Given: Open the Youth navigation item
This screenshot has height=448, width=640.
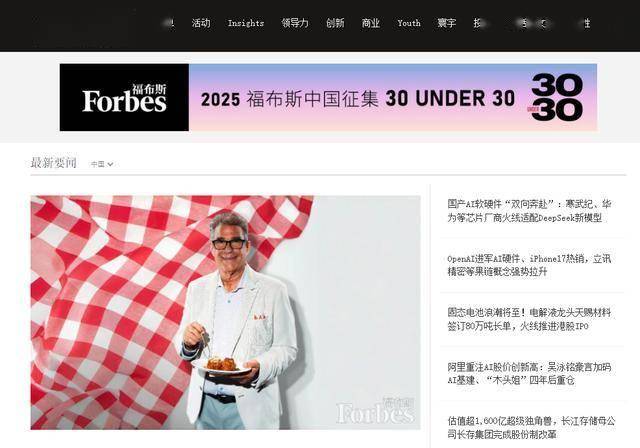Looking at the screenshot, I should click(409, 23).
